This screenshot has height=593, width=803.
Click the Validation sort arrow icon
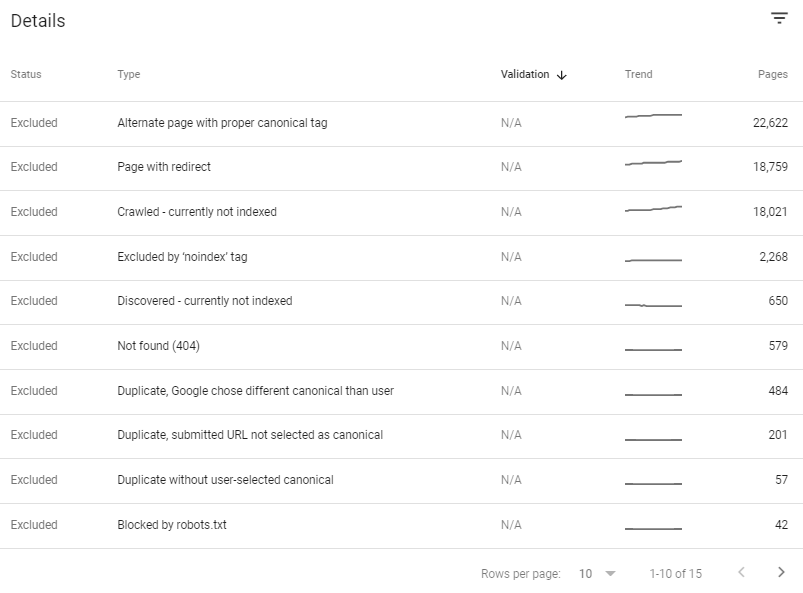[x=562, y=75]
